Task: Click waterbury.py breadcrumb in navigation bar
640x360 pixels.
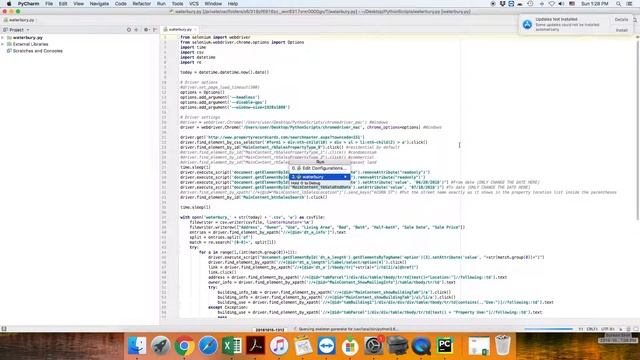Action: pyautogui.click(x=19, y=20)
